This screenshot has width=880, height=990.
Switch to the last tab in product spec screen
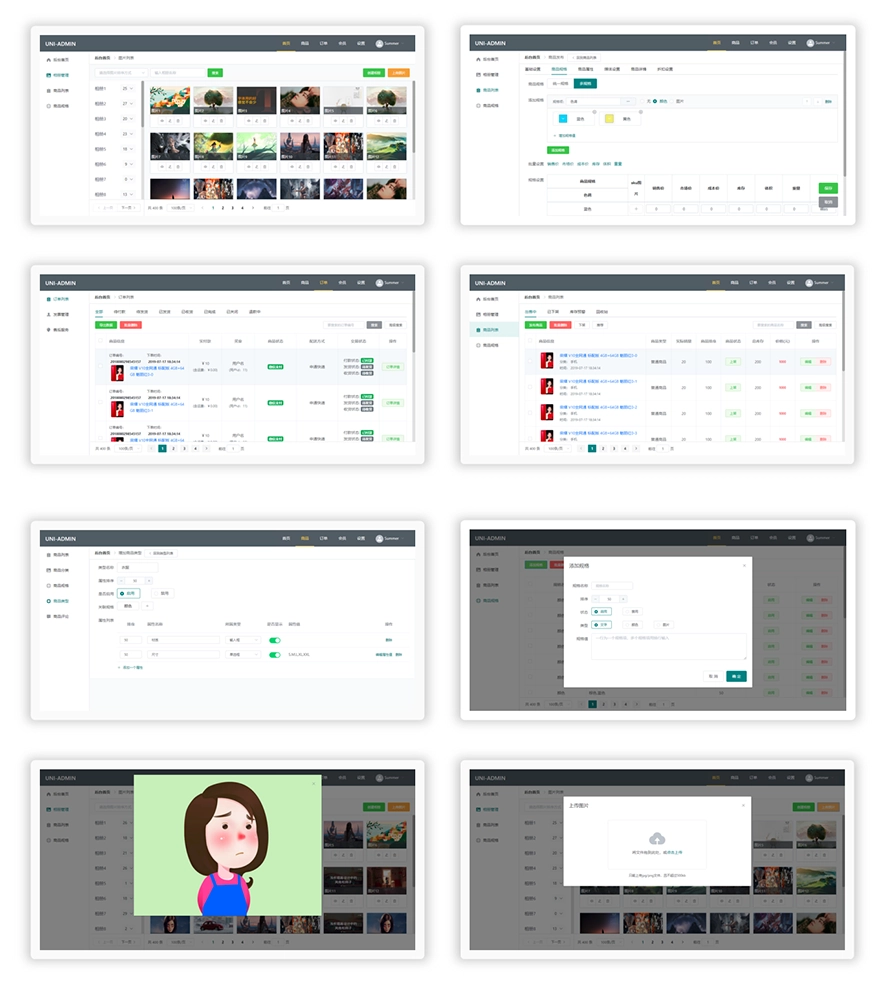665,69
